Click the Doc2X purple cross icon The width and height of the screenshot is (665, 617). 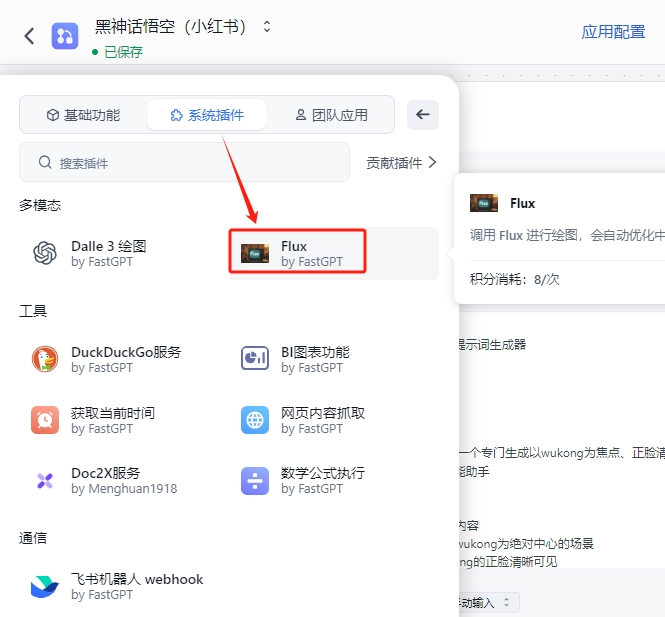pyautogui.click(x=45, y=481)
